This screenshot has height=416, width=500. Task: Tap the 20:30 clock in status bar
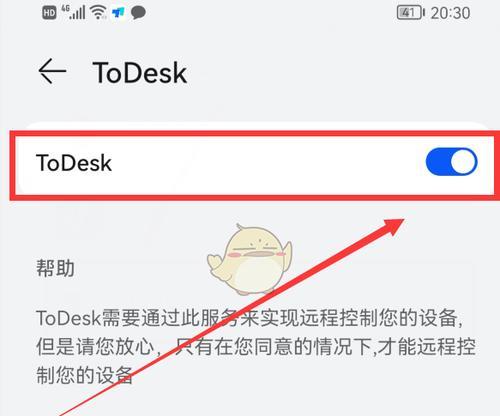point(450,13)
